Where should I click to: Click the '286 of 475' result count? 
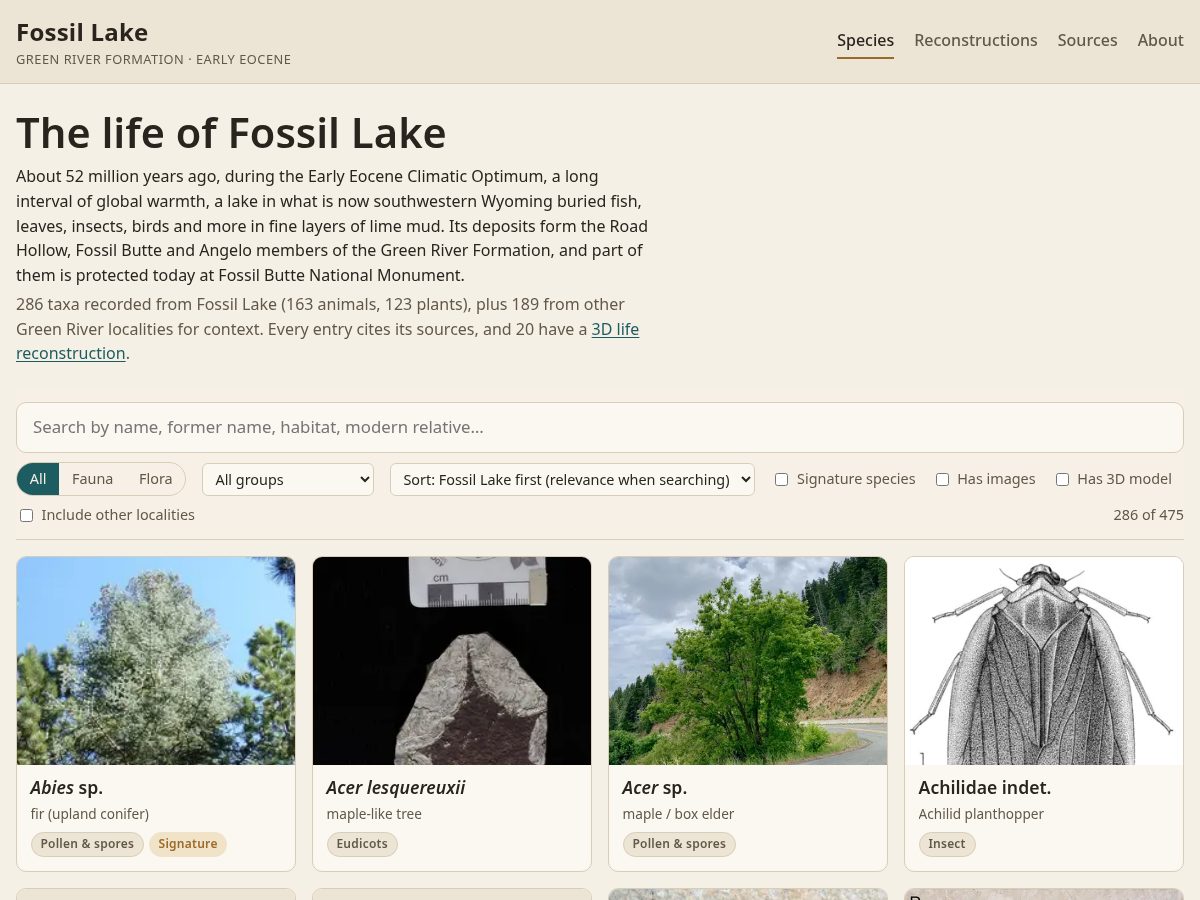coord(1148,515)
